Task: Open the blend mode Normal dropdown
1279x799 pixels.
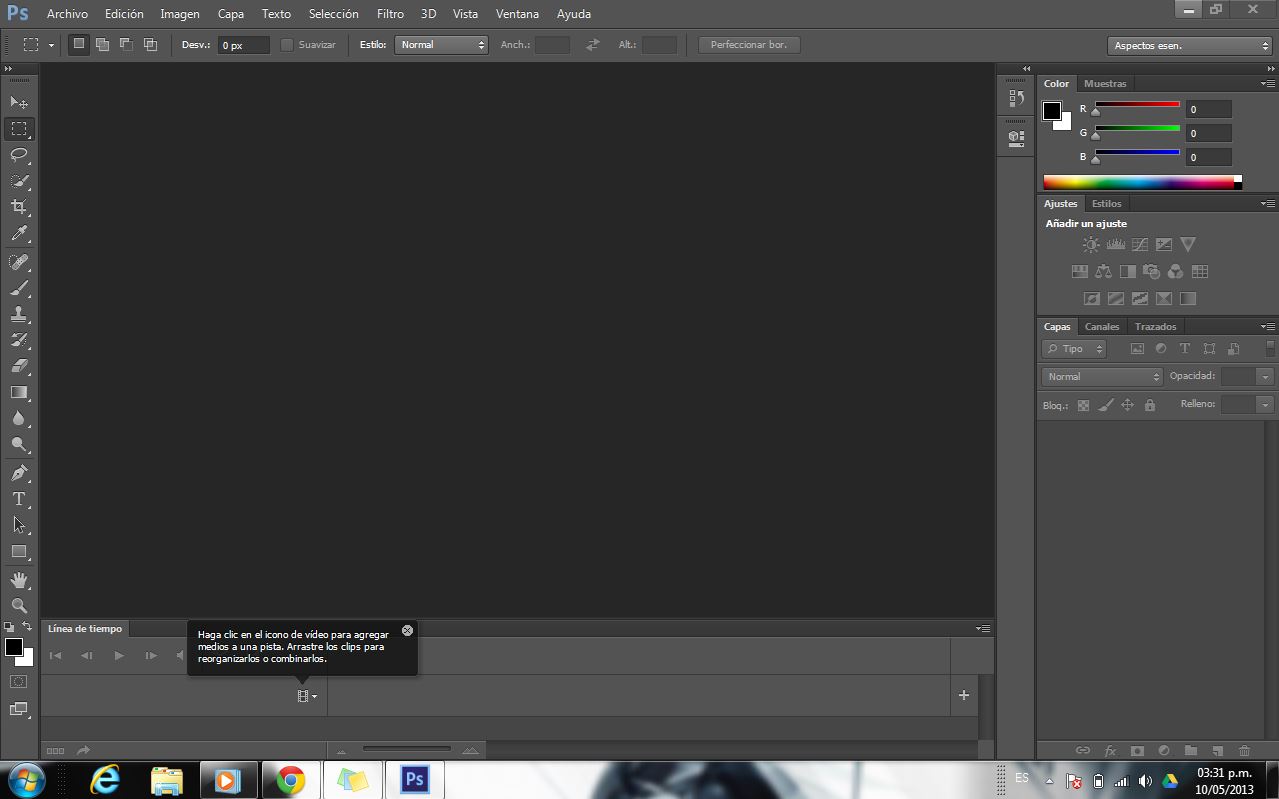Action: 1103,377
